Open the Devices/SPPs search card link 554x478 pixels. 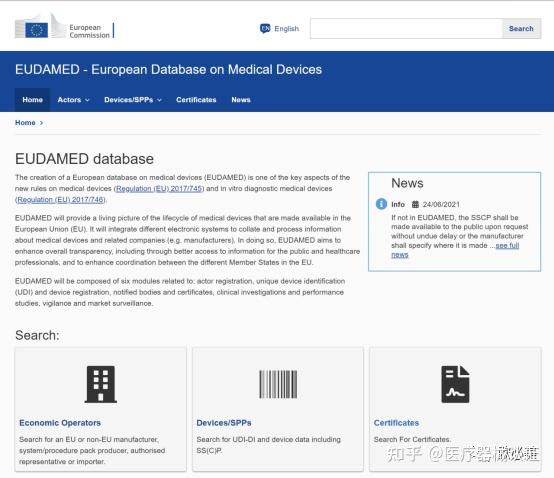click(224, 423)
